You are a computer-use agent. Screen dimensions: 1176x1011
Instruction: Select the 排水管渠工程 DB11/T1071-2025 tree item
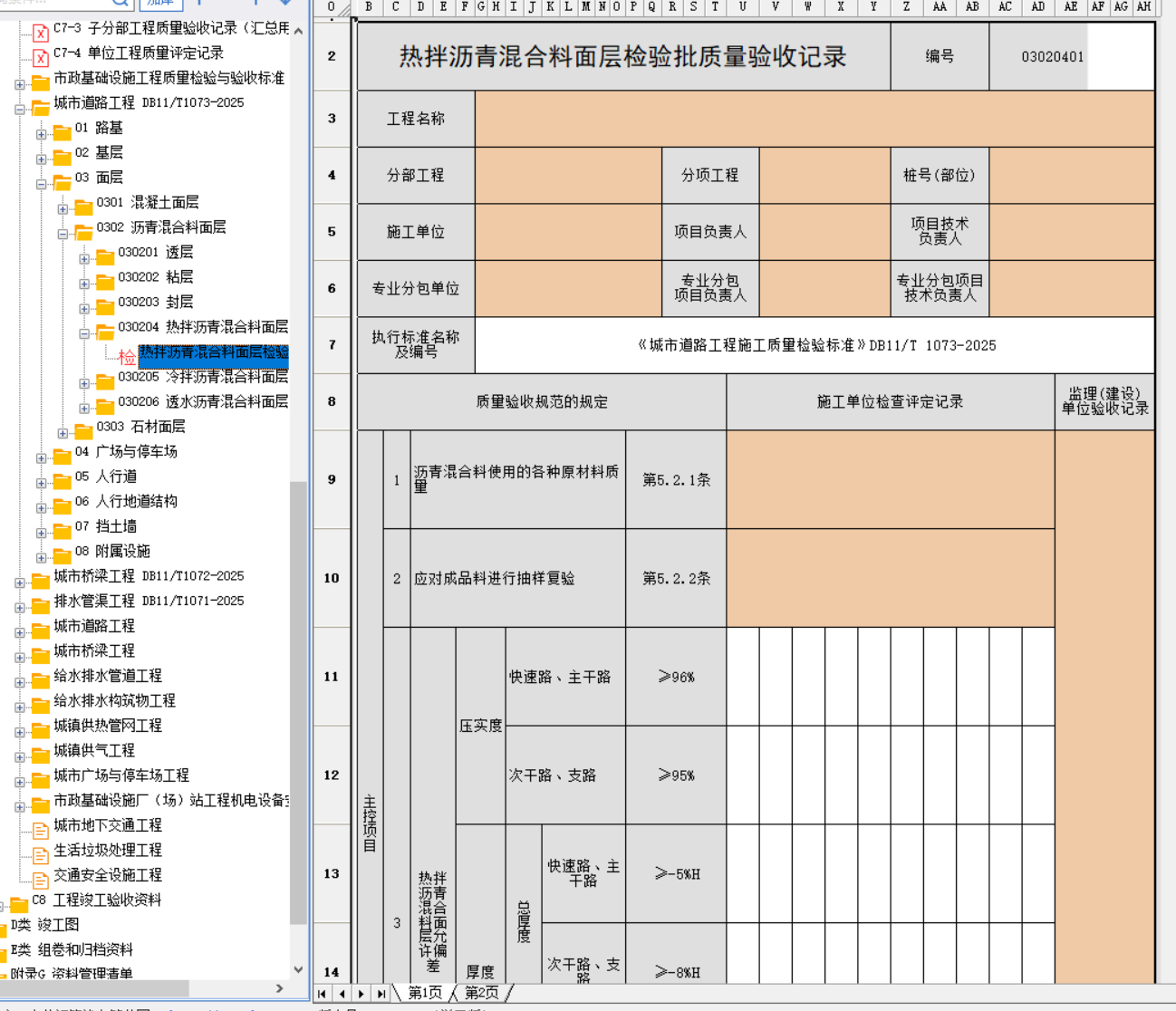click(148, 601)
